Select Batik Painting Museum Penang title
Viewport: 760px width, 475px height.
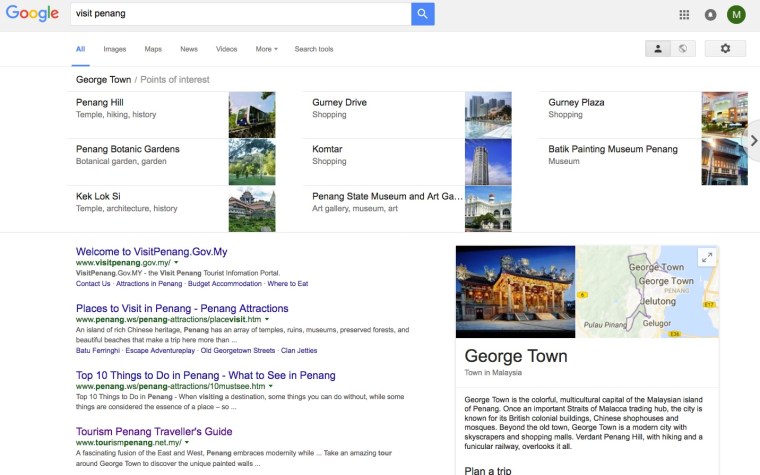(613, 149)
